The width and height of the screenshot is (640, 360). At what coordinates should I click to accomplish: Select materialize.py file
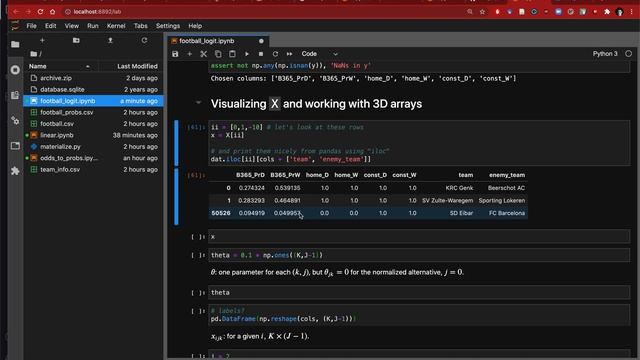point(93,147)
